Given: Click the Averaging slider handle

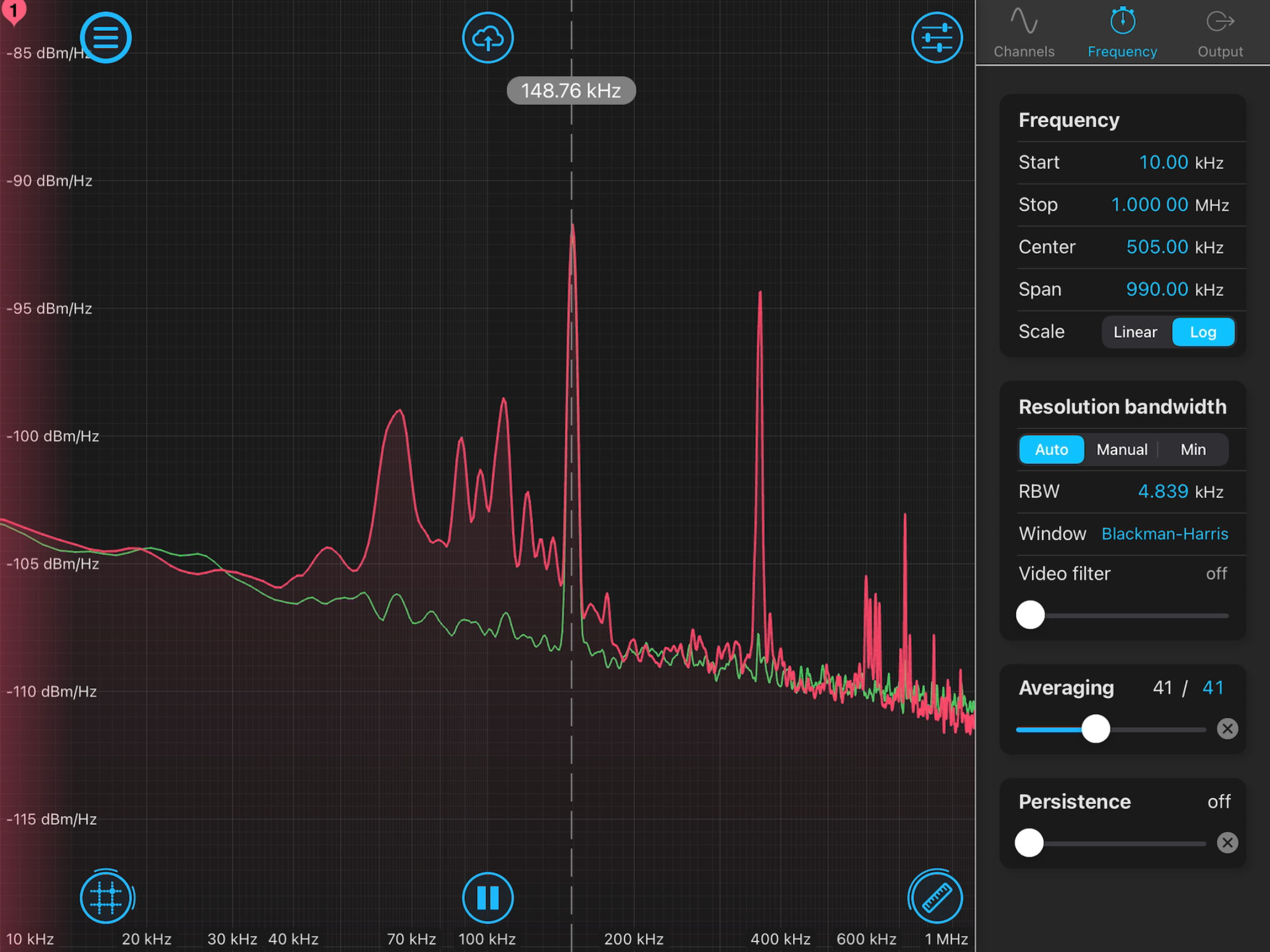Looking at the screenshot, I should pyautogui.click(x=1095, y=729).
